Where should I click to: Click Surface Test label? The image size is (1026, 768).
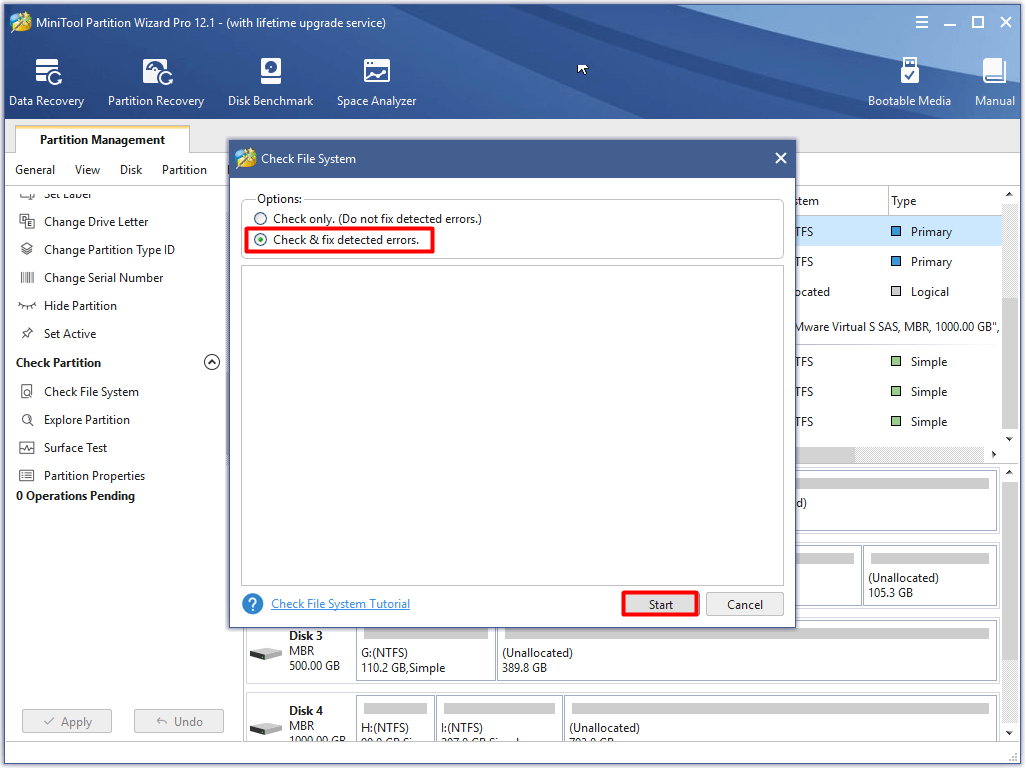pyautogui.click(x=75, y=447)
